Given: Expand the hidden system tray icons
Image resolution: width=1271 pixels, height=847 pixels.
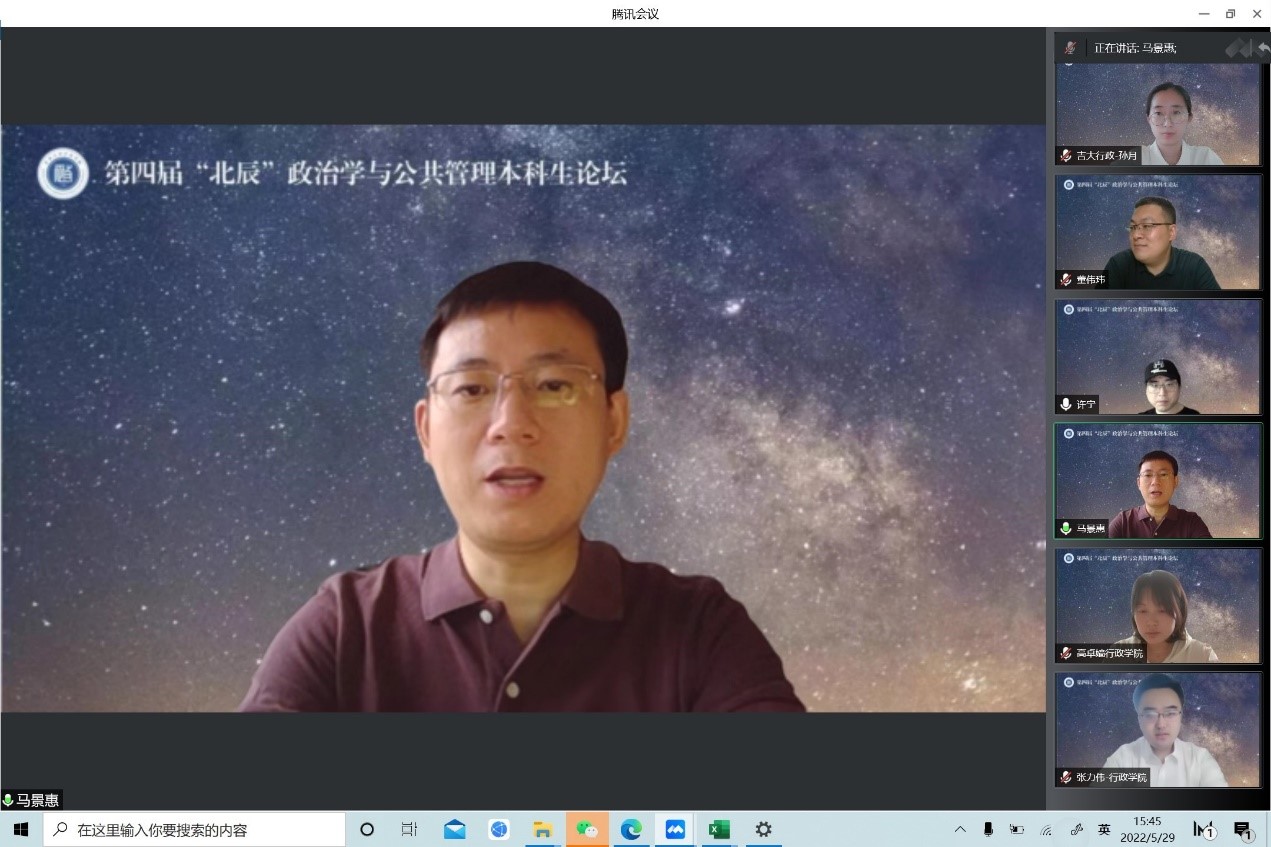Looking at the screenshot, I should [x=960, y=829].
